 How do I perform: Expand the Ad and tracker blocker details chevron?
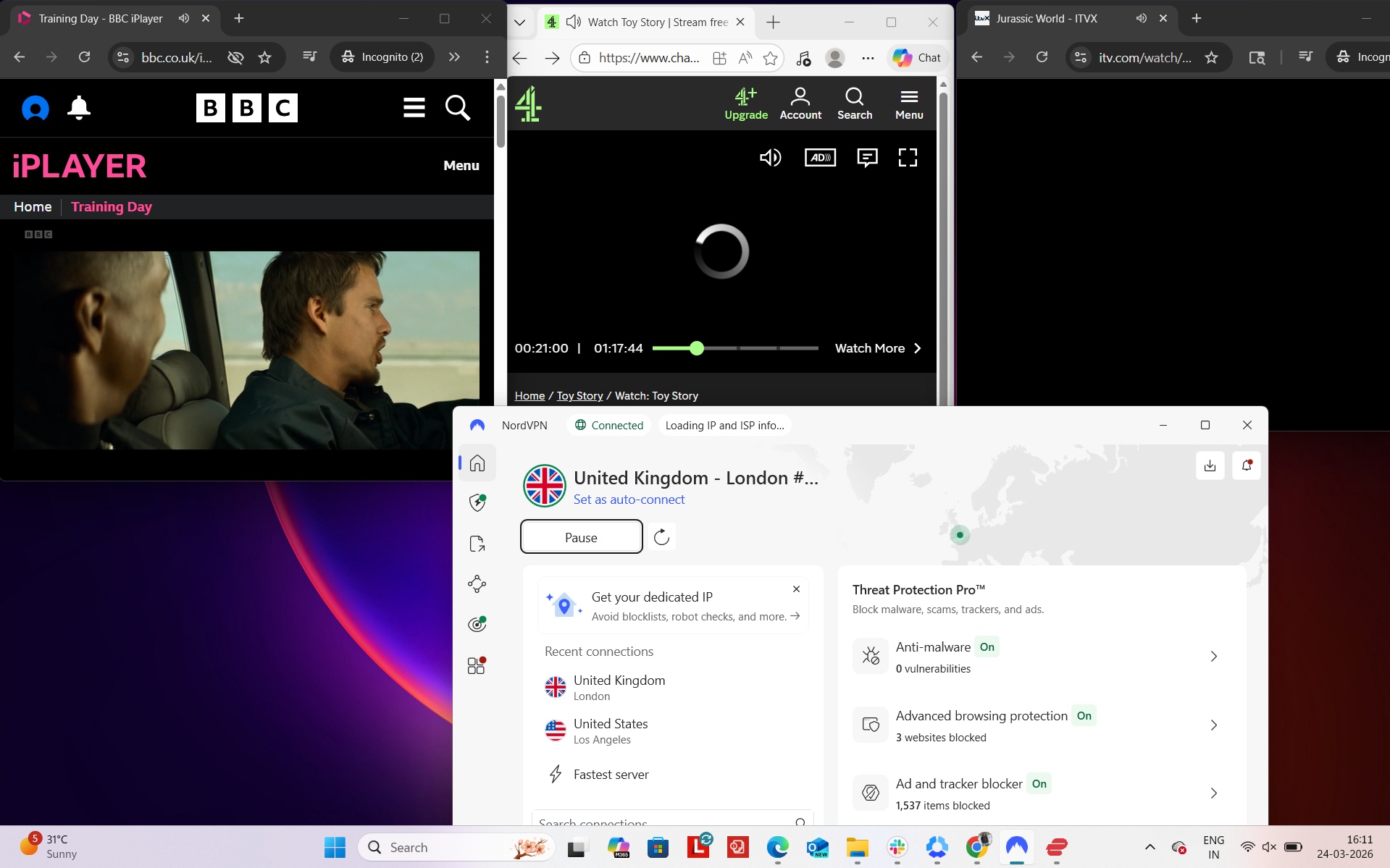point(1214,793)
